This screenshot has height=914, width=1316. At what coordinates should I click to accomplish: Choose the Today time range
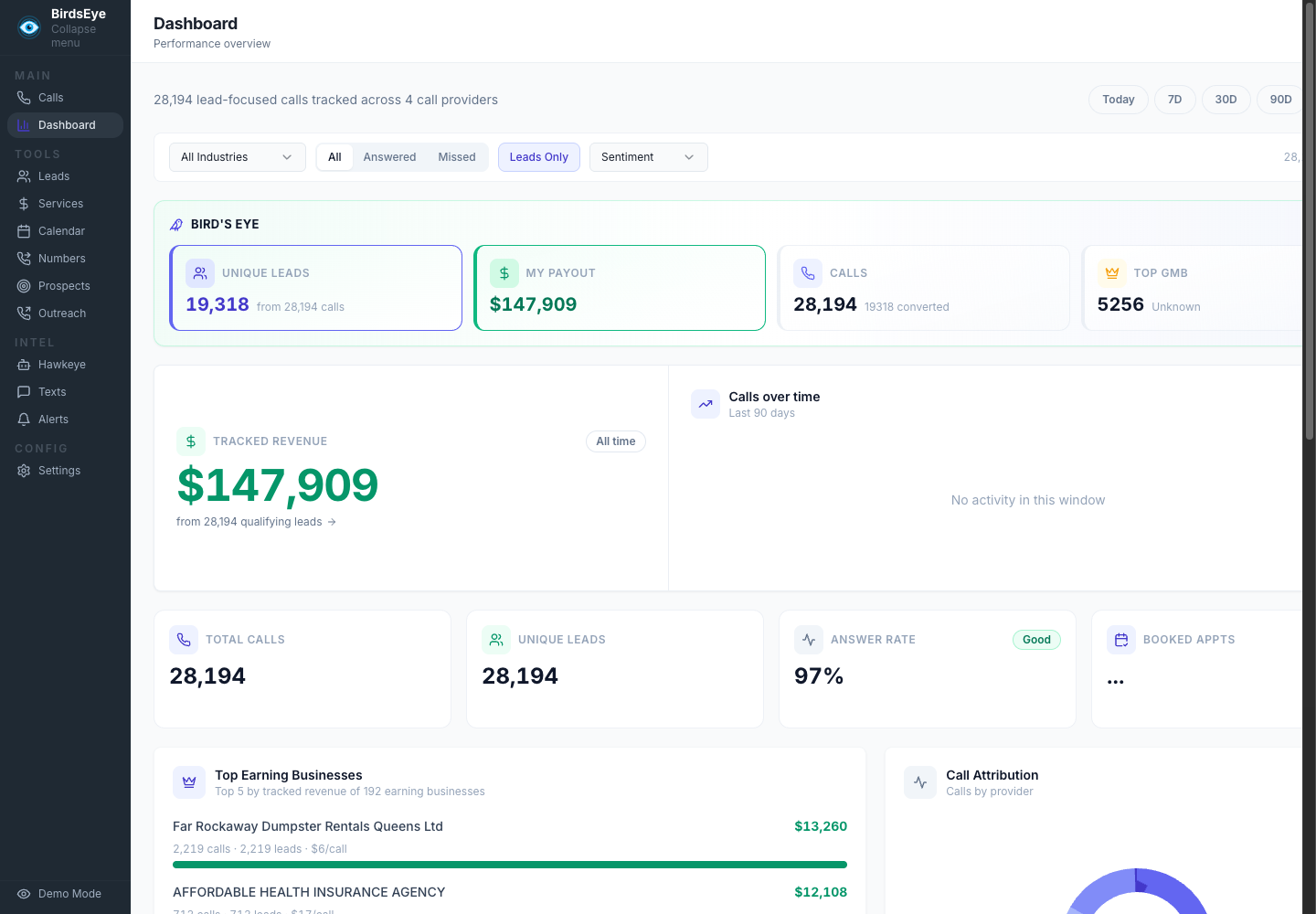[1119, 100]
